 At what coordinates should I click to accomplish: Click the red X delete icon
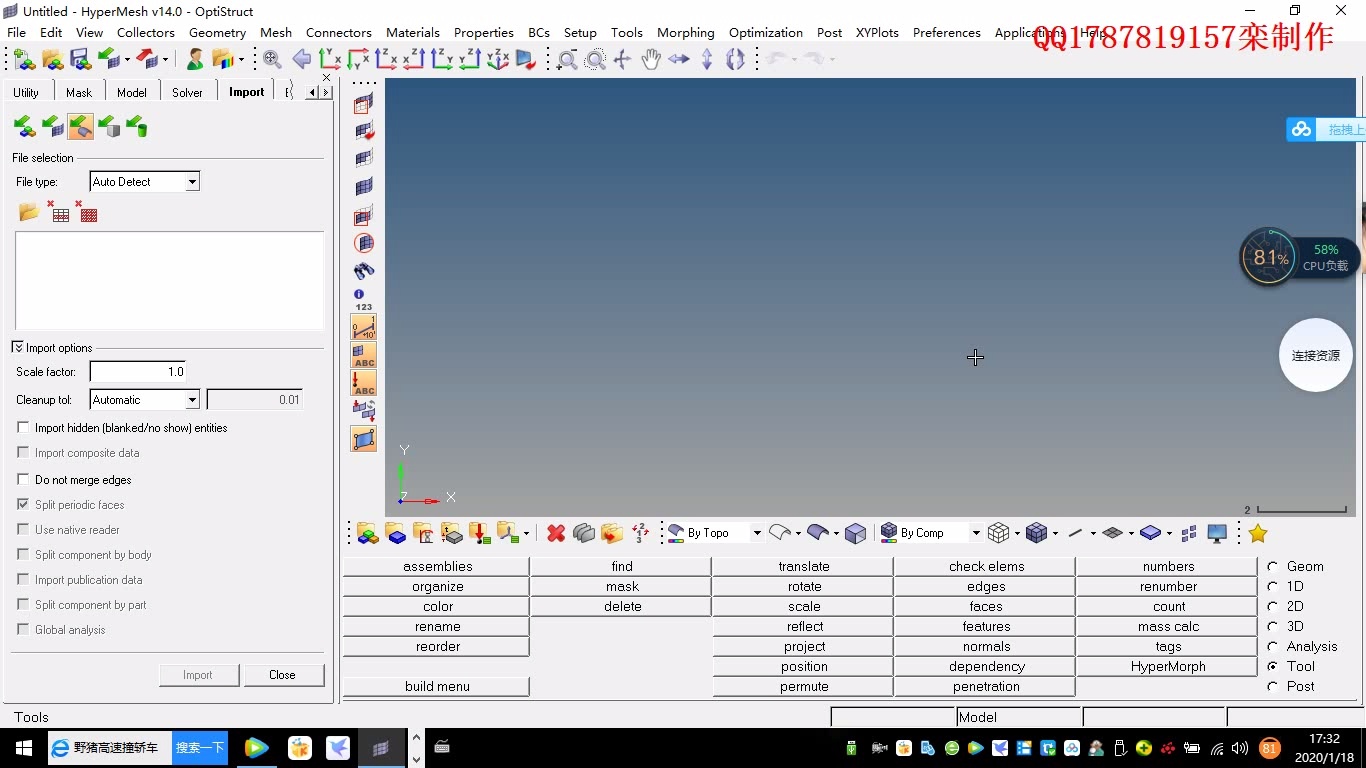(556, 533)
